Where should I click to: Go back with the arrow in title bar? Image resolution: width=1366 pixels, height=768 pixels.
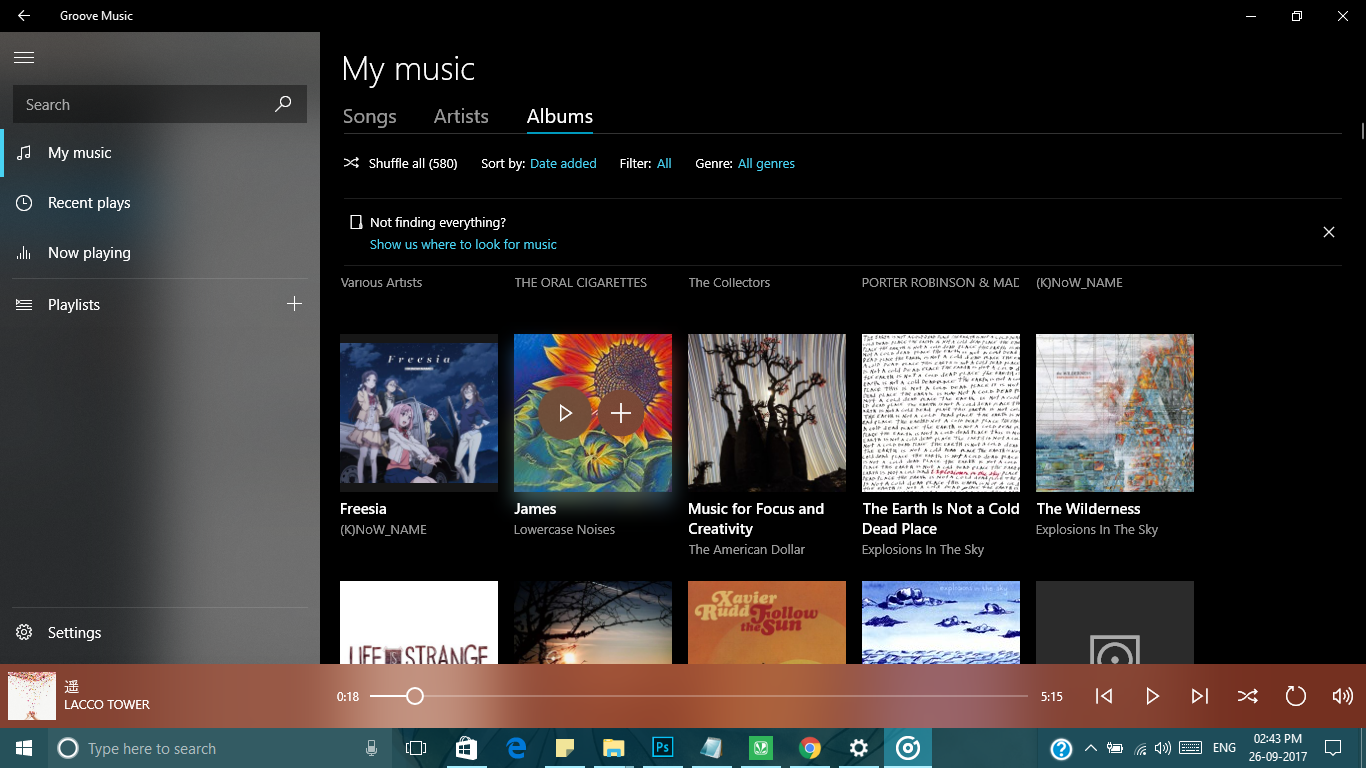click(24, 16)
